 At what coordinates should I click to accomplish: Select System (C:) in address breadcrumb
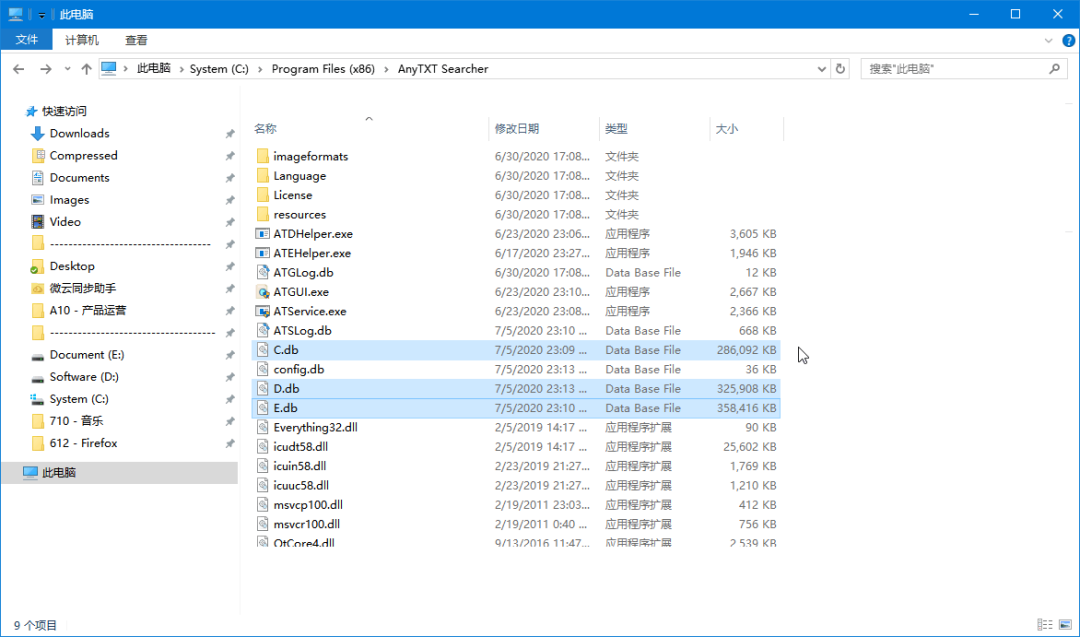click(219, 69)
